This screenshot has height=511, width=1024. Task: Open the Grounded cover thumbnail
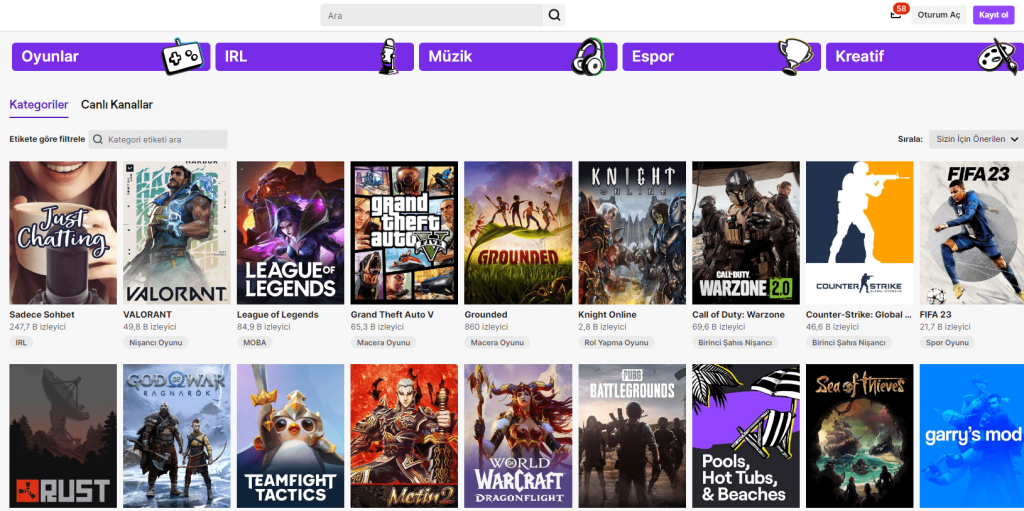[518, 233]
